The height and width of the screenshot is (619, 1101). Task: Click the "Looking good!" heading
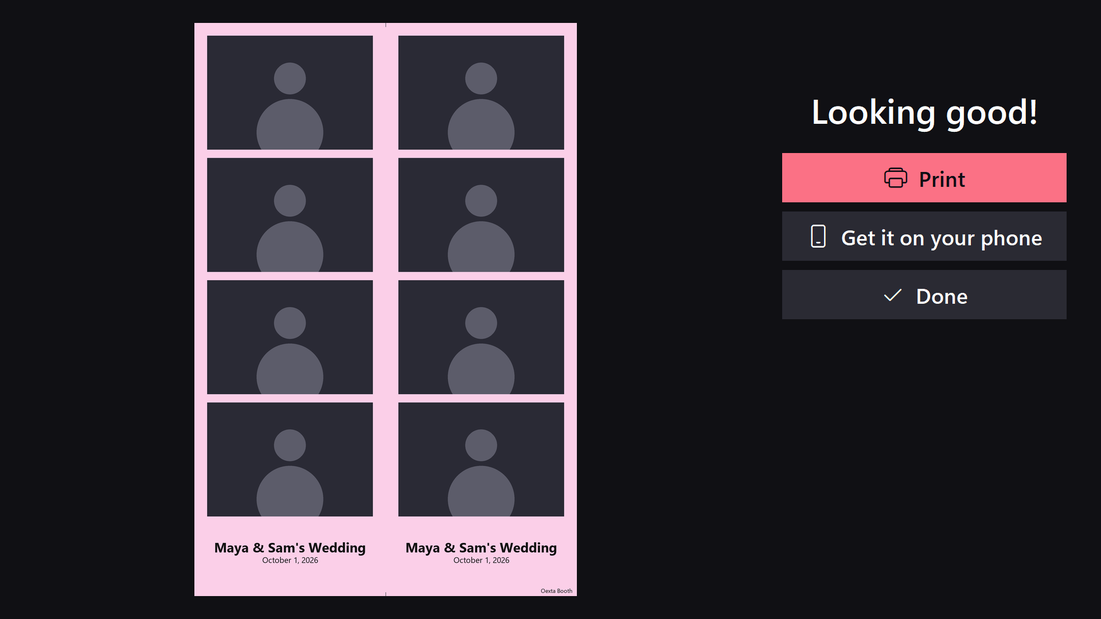924,112
